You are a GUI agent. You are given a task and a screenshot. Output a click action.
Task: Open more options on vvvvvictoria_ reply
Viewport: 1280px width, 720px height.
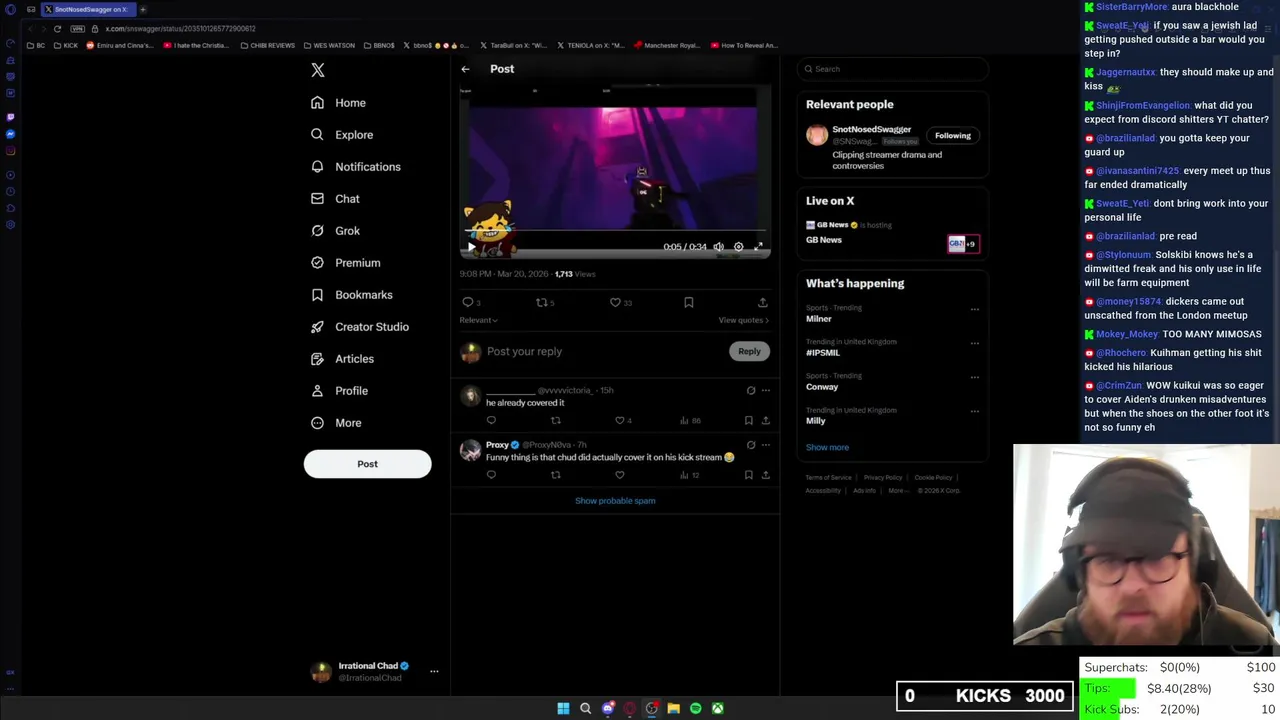pos(766,390)
